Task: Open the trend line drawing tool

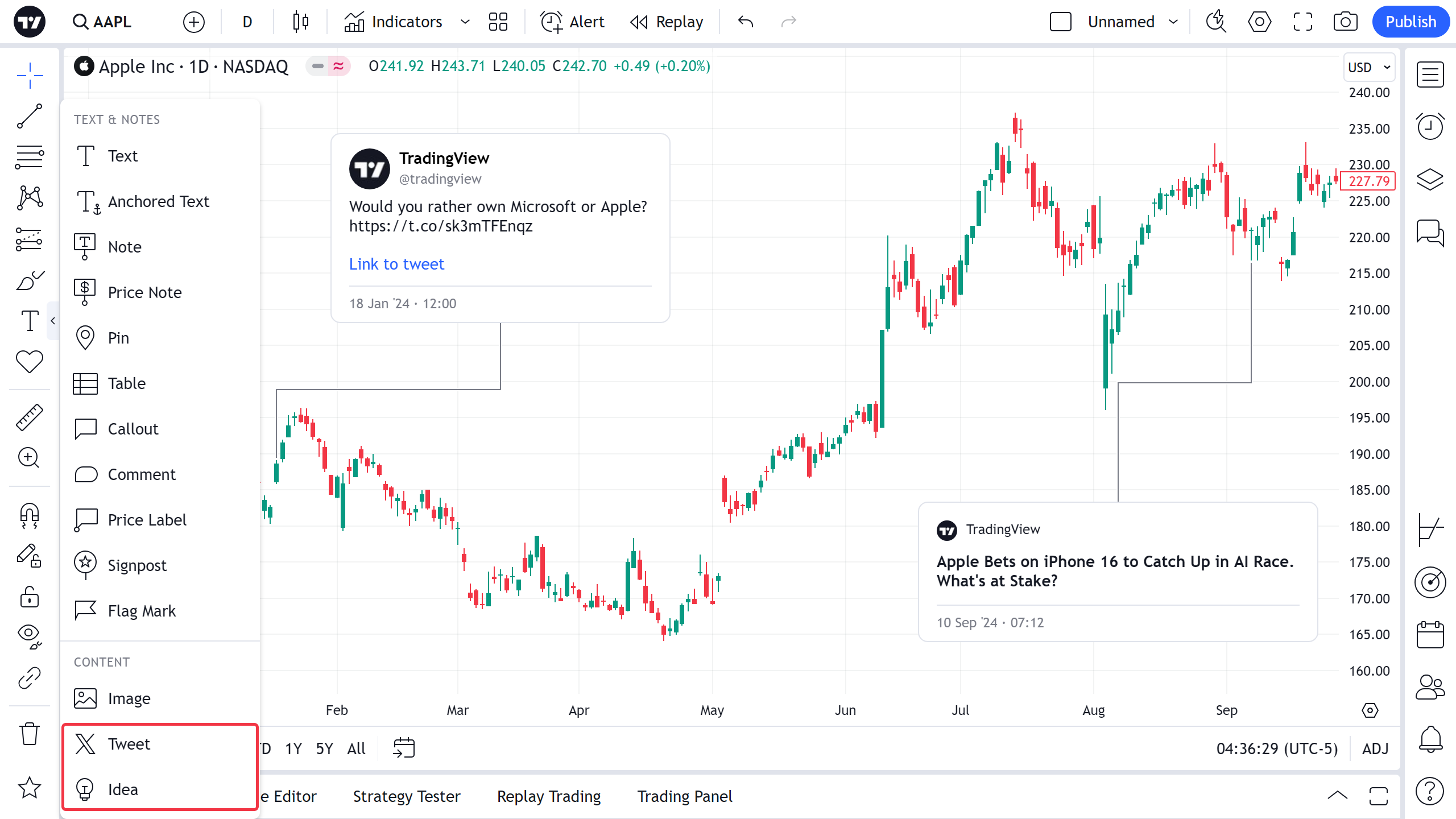Action: [x=30, y=116]
